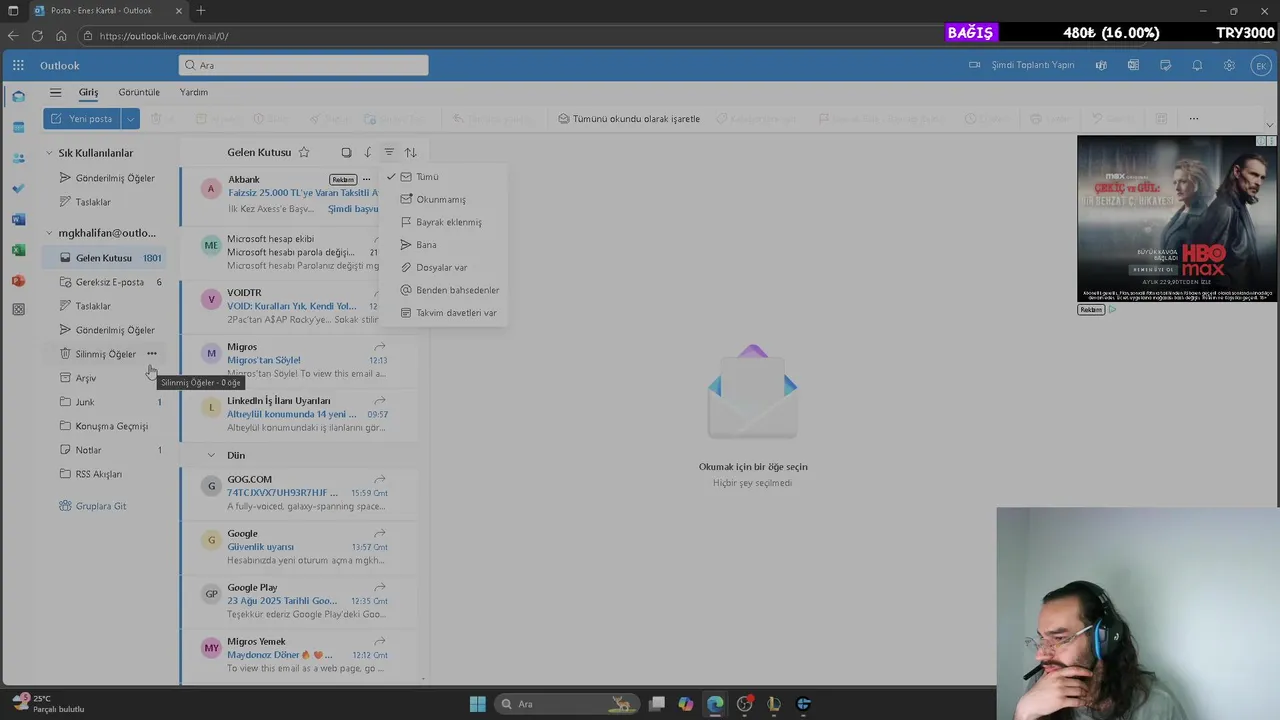1280x720 pixels.
Task: Open Migros'tan Söyle! email
Action: (x=299, y=361)
